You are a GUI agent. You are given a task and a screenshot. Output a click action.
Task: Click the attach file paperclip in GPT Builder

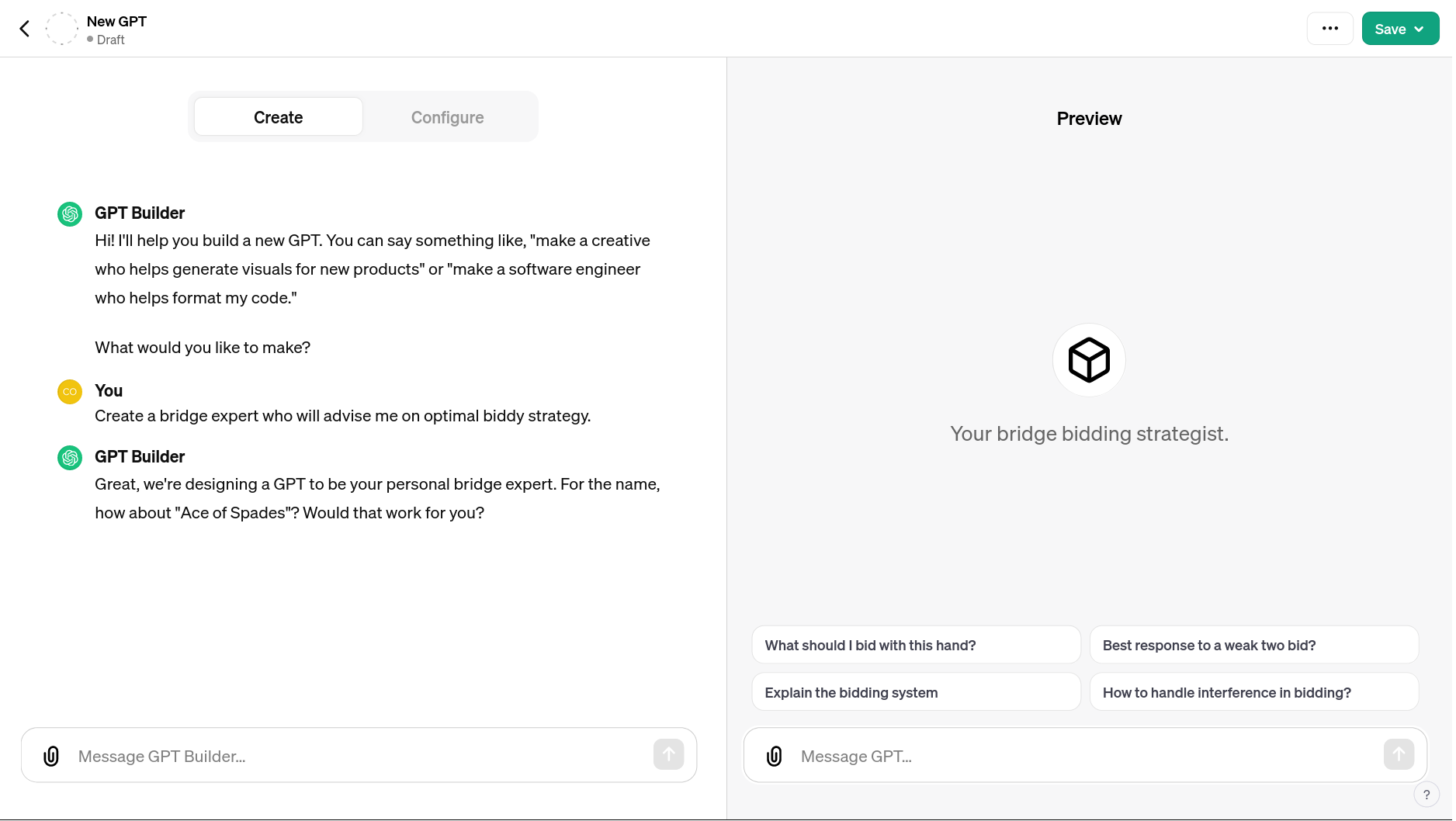point(51,756)
